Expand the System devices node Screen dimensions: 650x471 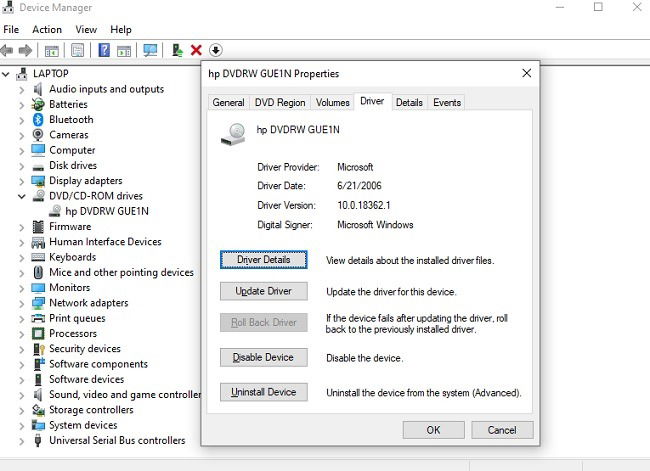[x=22, y=426]
